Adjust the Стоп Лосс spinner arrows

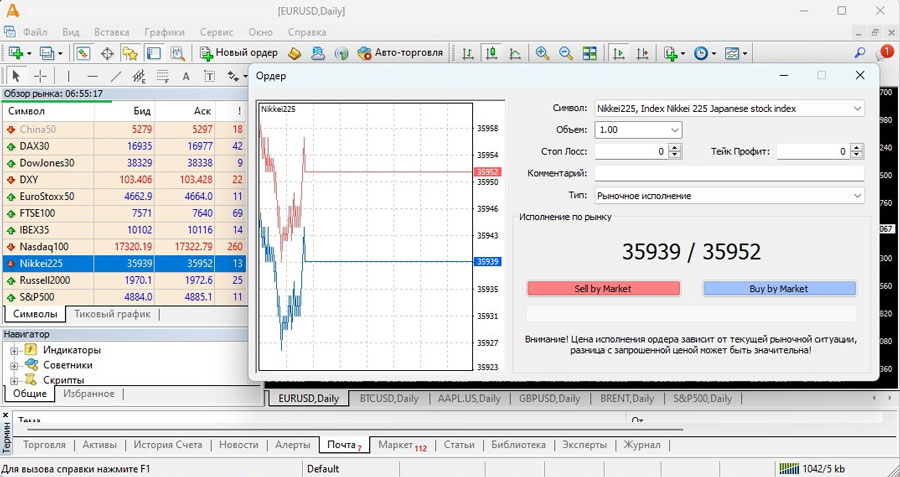click(x=675, y=152)
